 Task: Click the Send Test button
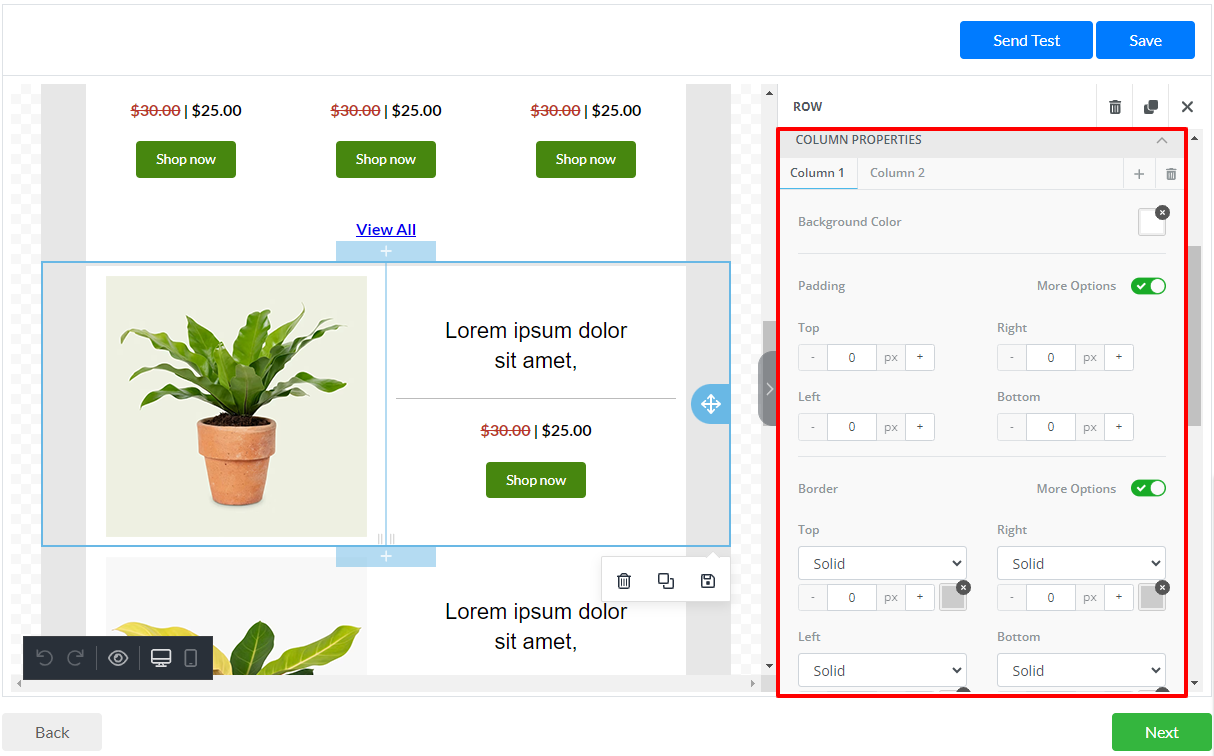click(1026, 40)
